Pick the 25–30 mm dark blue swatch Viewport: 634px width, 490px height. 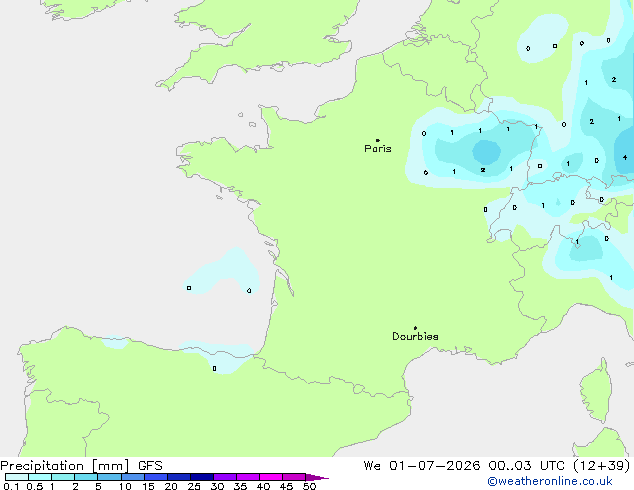pyautogui.click(x=202, y=477)
